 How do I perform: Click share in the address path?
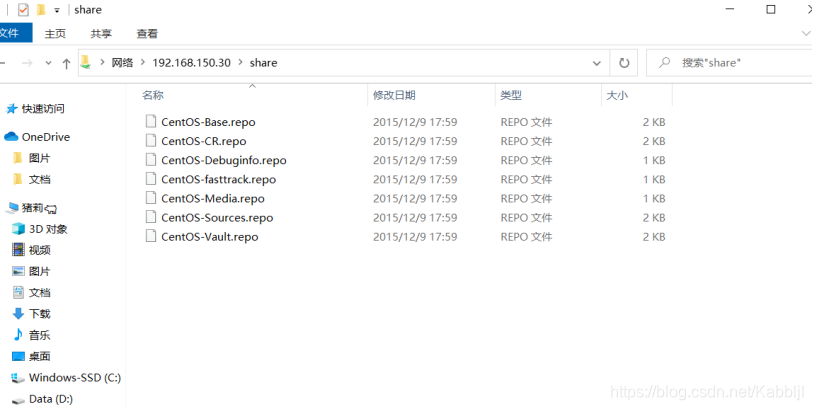[x=263, y=63]
